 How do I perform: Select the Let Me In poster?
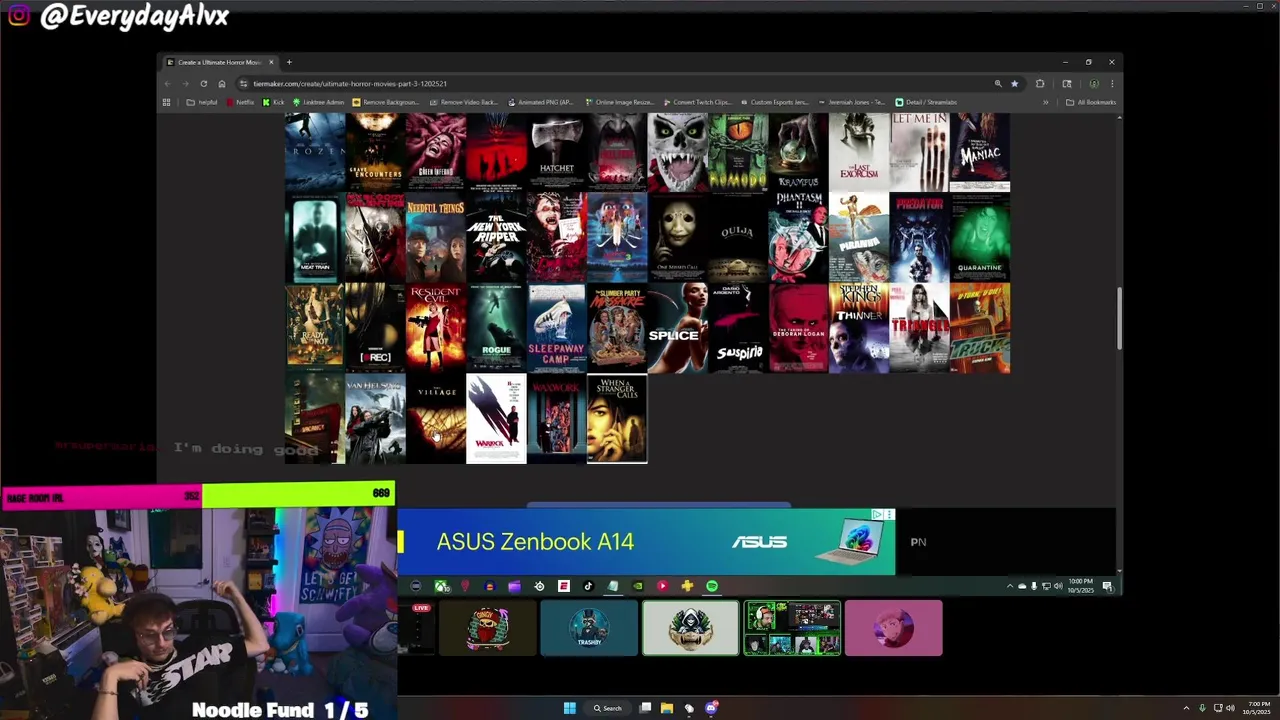coord(919,152)
